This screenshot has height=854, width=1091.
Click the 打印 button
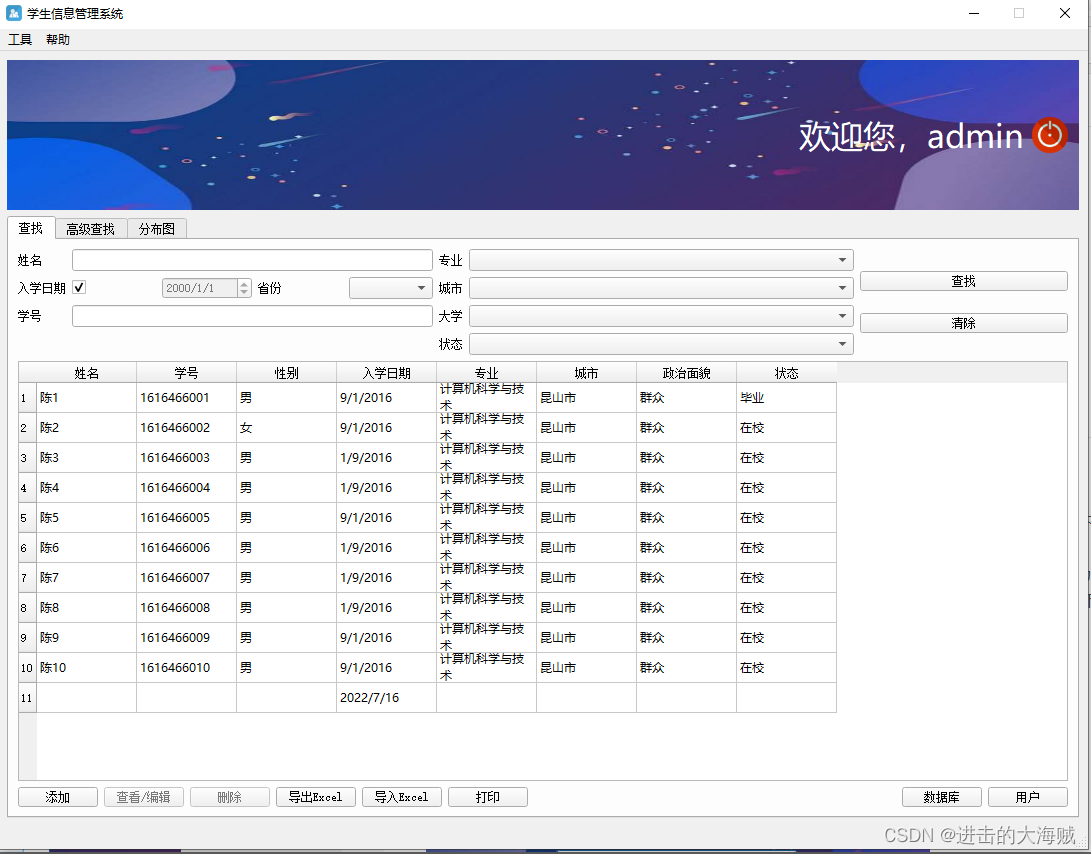488,797
